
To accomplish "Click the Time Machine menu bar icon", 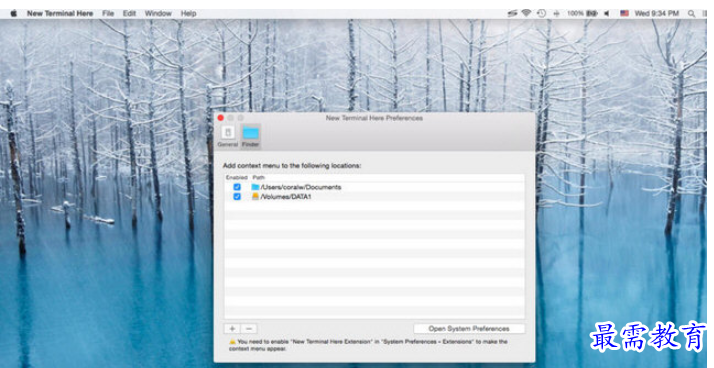I will point(541,14).
